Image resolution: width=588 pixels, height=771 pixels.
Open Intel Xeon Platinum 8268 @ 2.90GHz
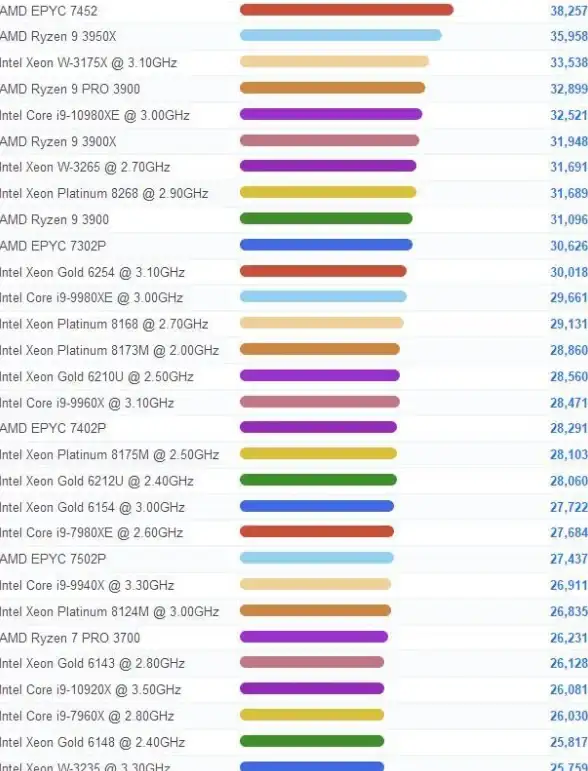point(104,193)
